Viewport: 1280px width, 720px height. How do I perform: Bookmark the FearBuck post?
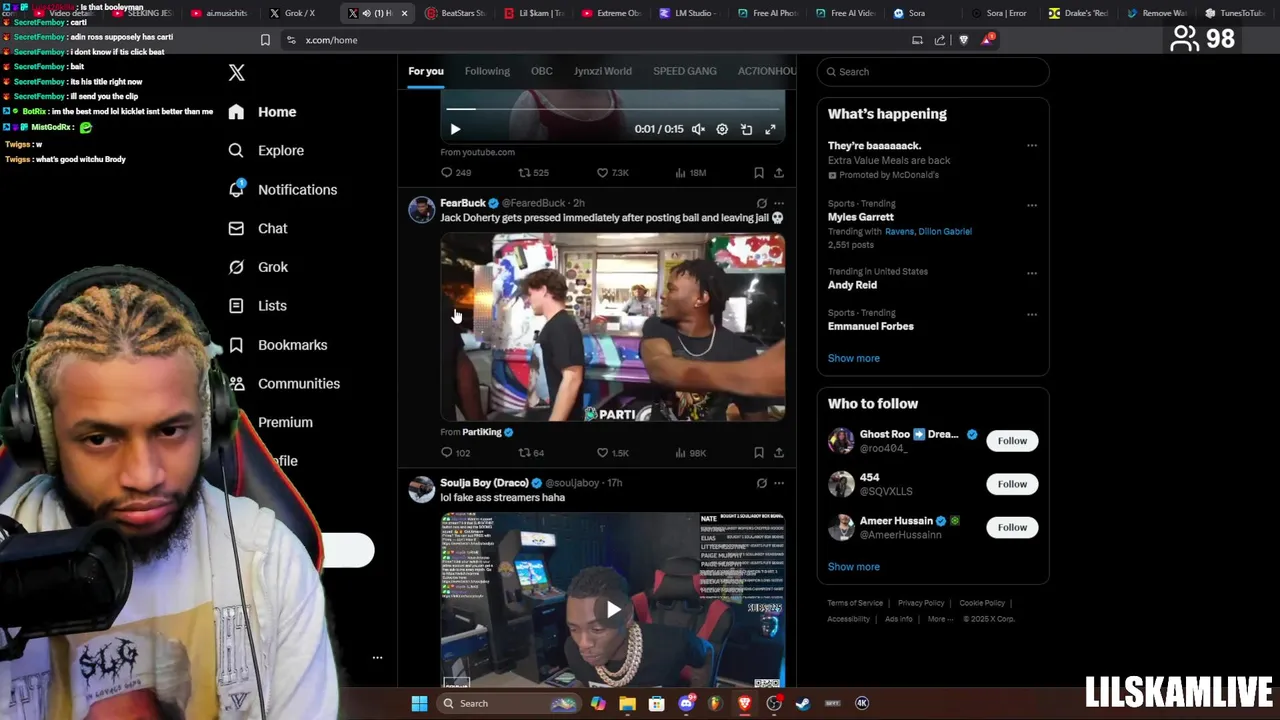(x=759, y=452)
